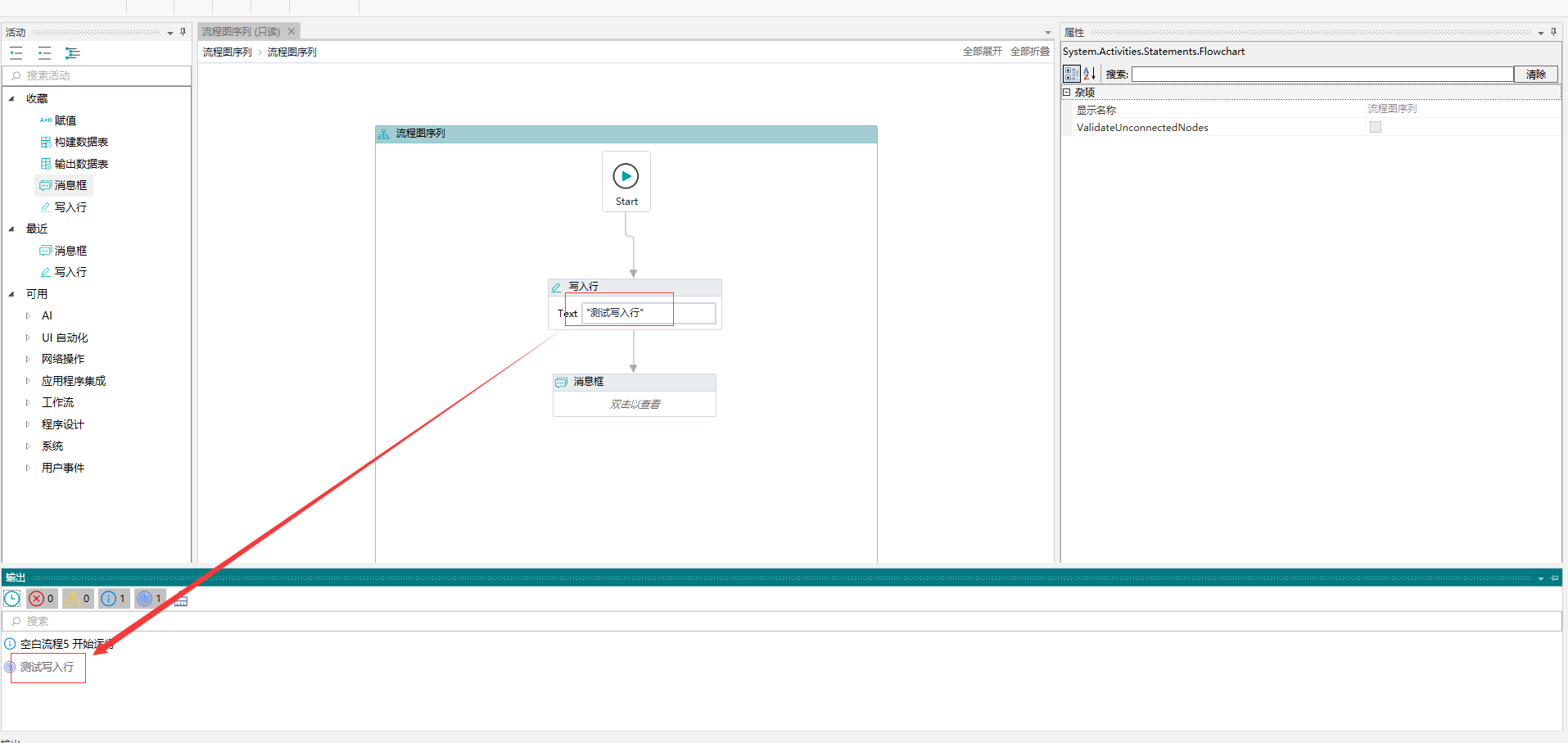The width and height of the screenshot is (1568, 743).
Task: Click 全部展开 to expand all
Action: coord(983,51)
